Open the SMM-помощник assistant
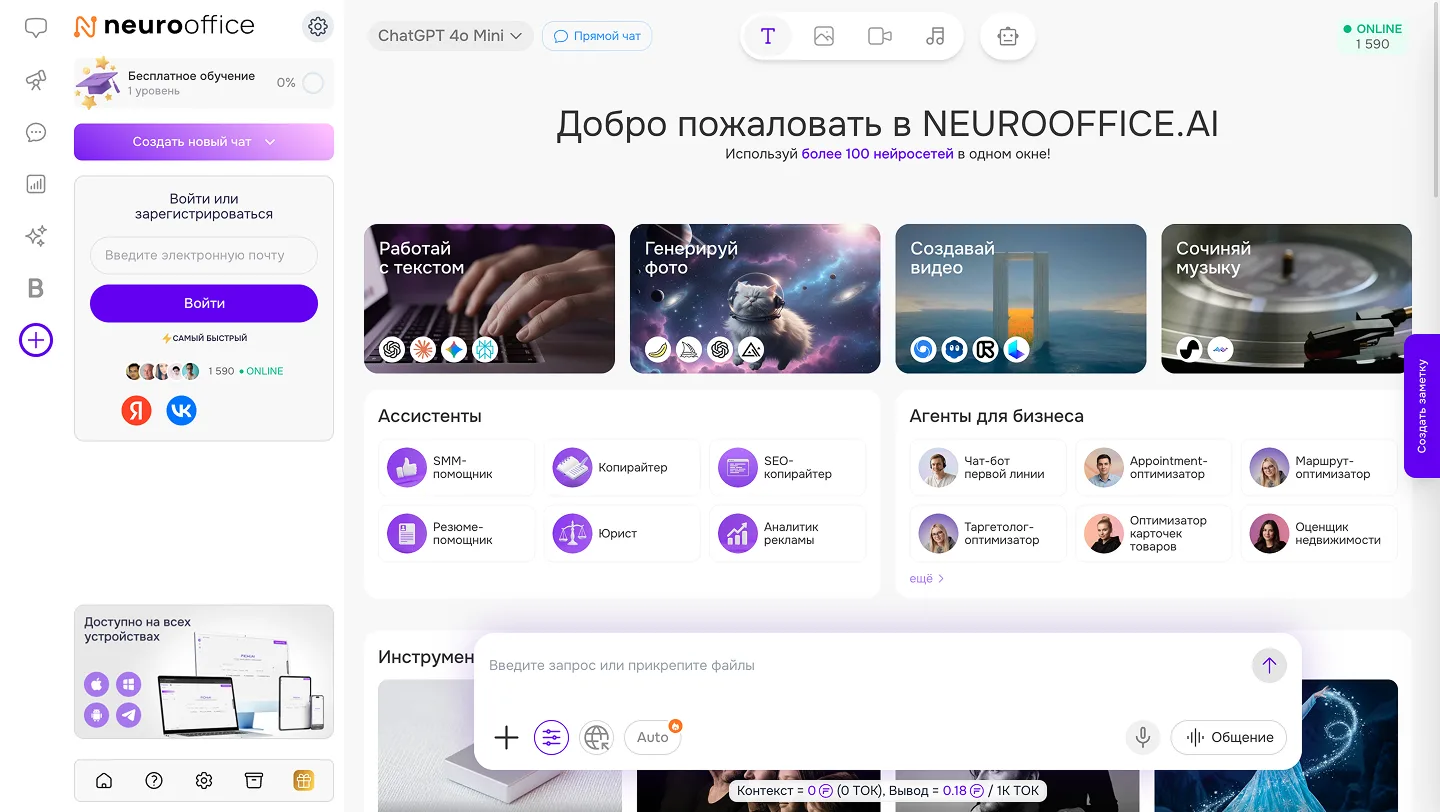 pos(457,467)
